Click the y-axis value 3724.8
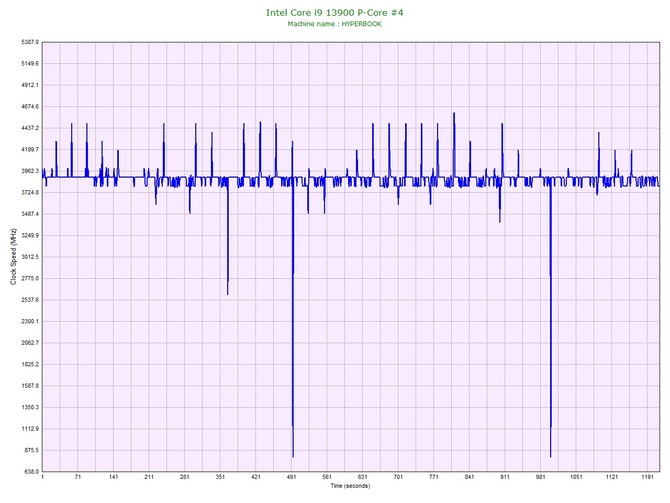Viewport: 670px width, 503px height. pos(30,192)
